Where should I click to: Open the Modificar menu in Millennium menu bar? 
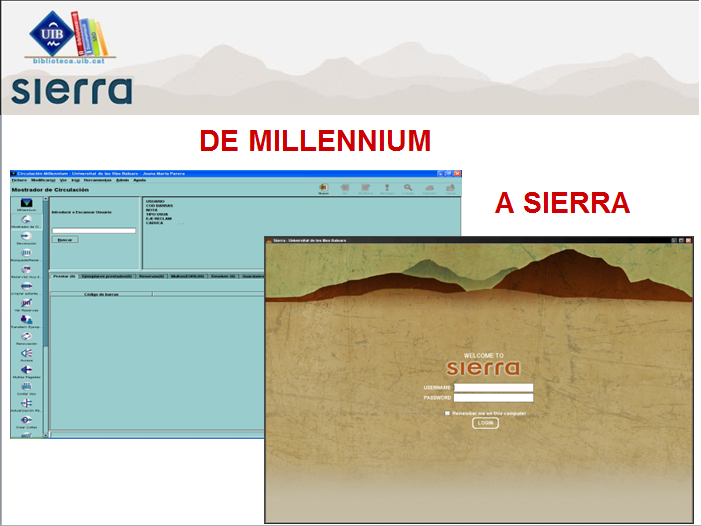pos(43,180)
